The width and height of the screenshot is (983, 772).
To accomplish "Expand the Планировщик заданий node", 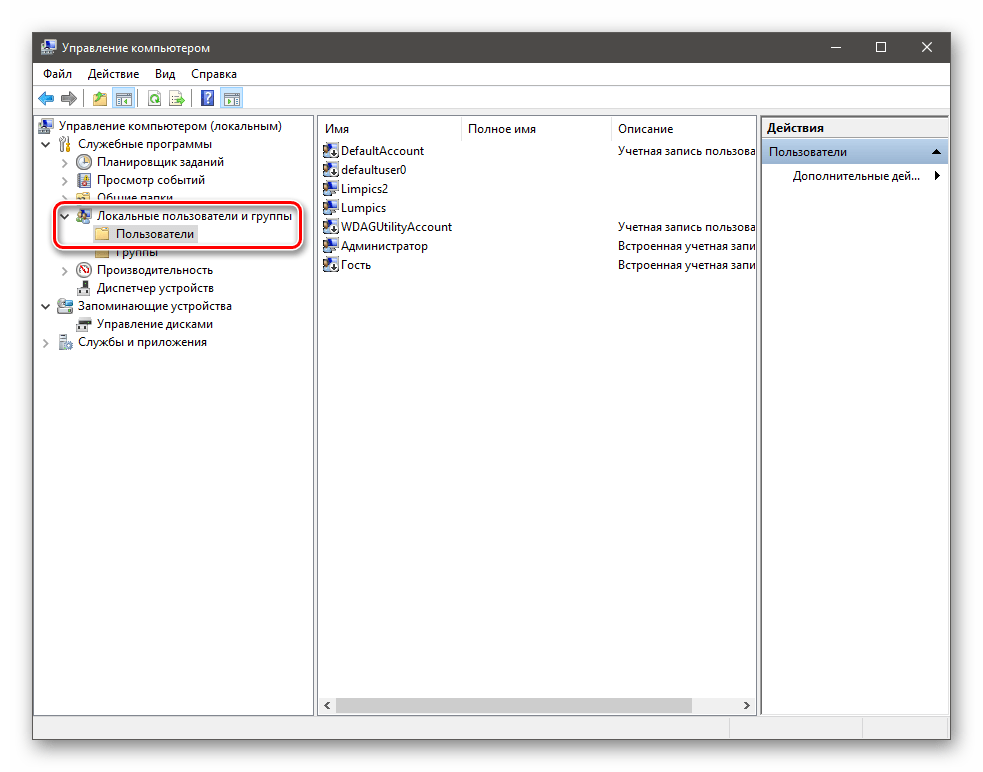I will point(65,163).
